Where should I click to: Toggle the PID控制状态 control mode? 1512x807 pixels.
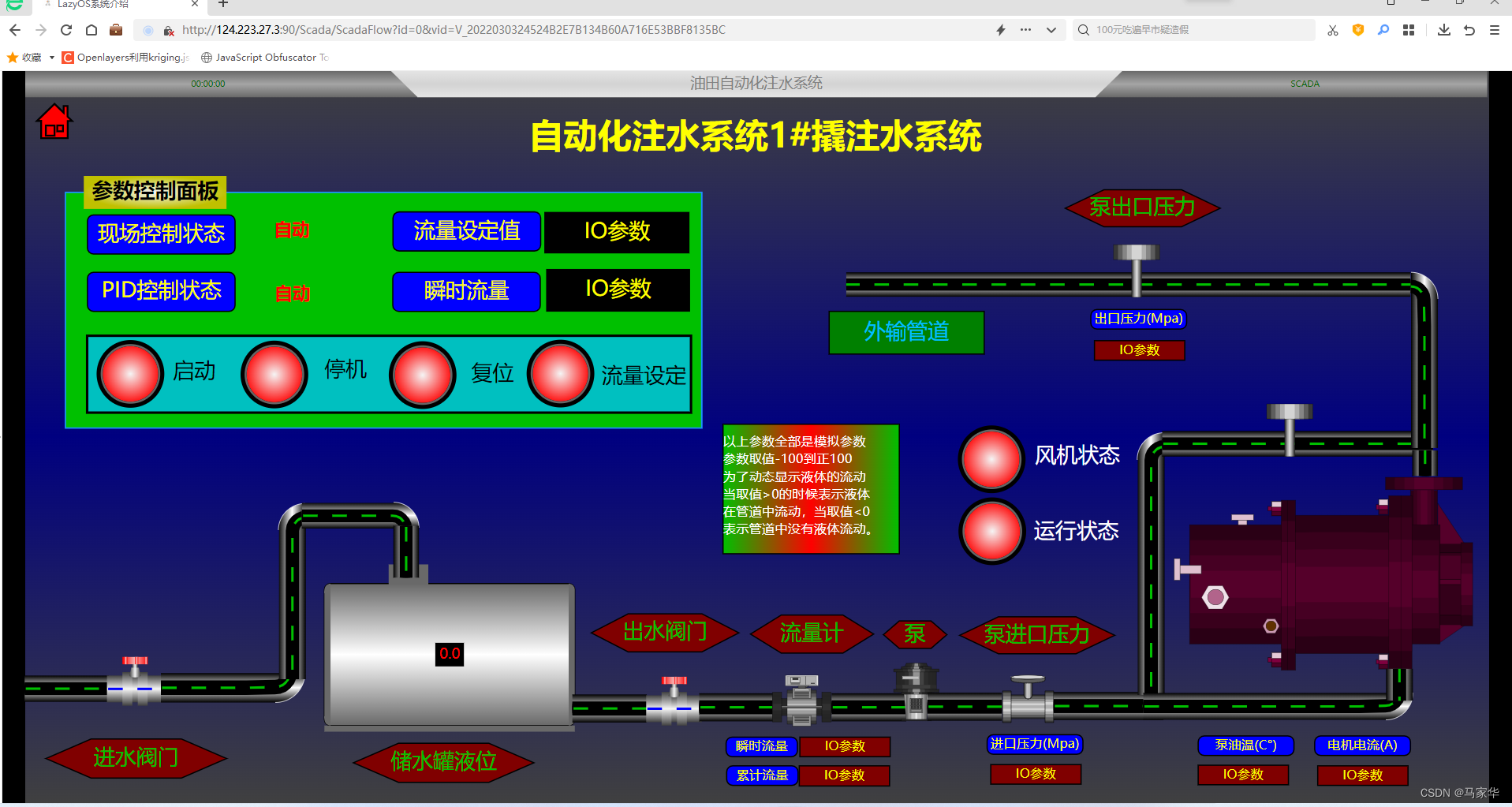pyautogui.click(x=160, y=291)
